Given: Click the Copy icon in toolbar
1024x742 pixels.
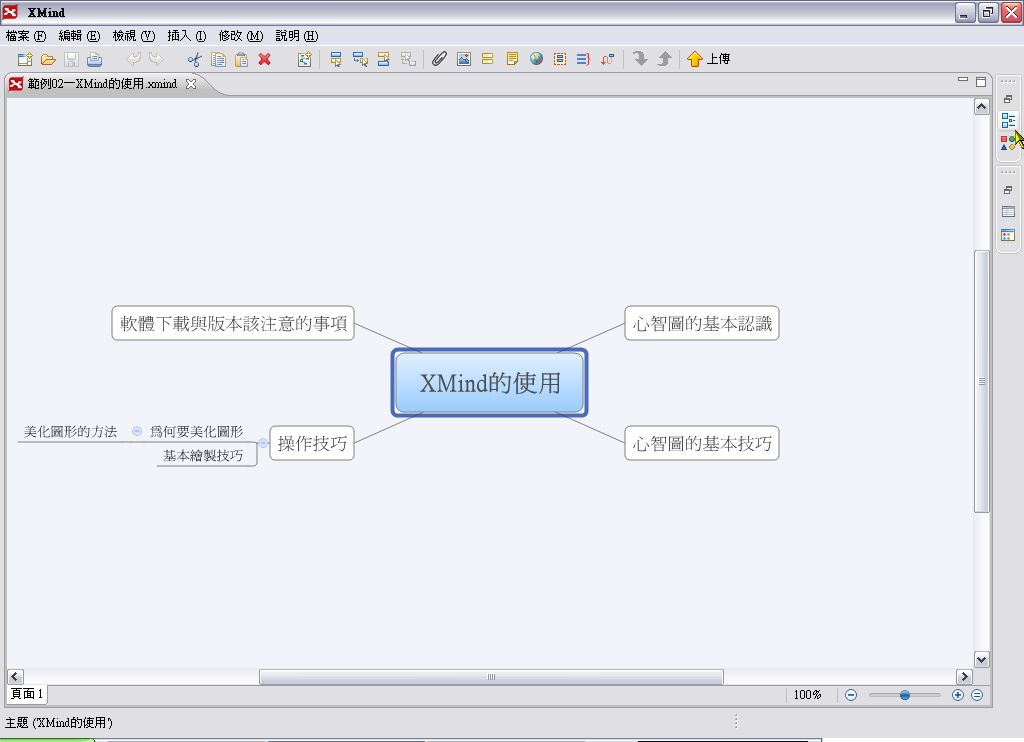Looking at the screenshot, I should (218, 59).
